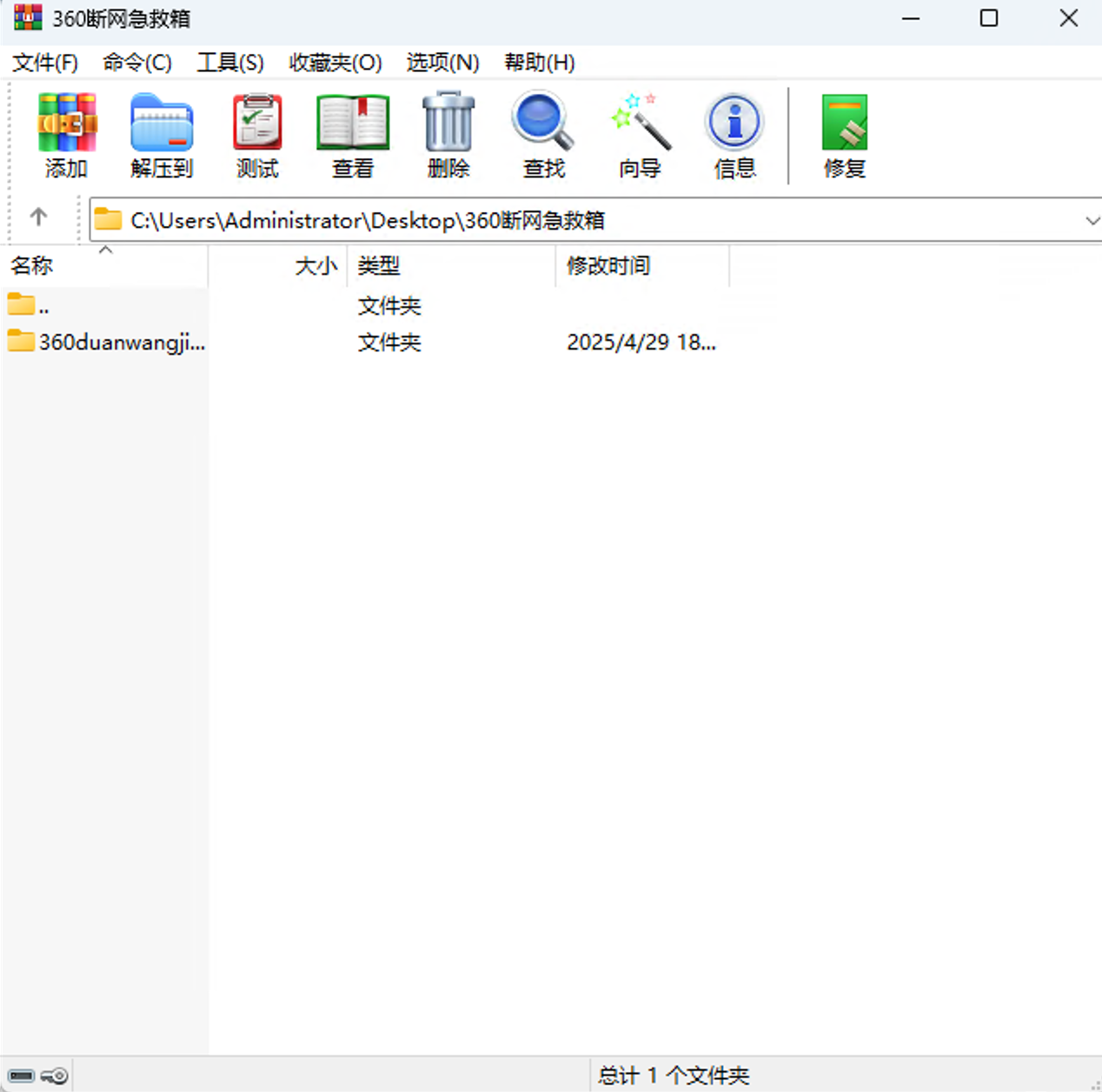The height and width of the screenshot is (1092, 1102).
Task: Open the Options (选项(N)) menu
Action: coord(443,63)
